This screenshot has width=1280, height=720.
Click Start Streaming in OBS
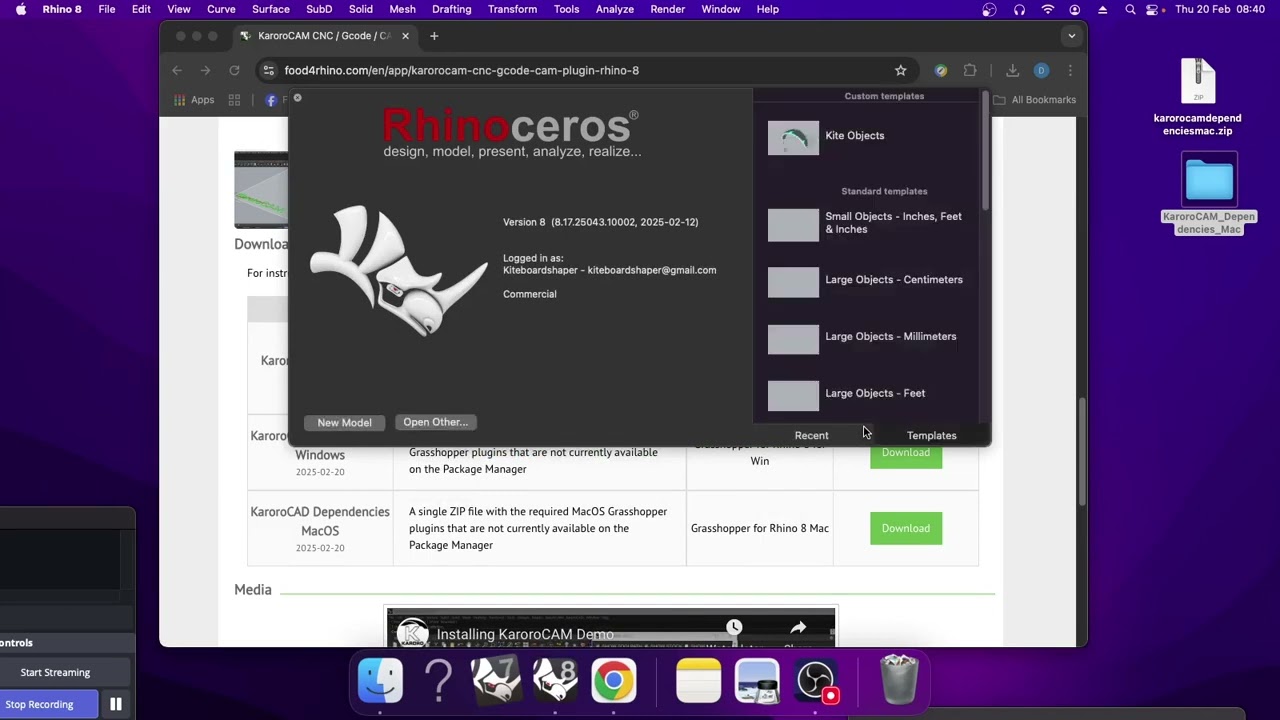click(x=55, y=672)
